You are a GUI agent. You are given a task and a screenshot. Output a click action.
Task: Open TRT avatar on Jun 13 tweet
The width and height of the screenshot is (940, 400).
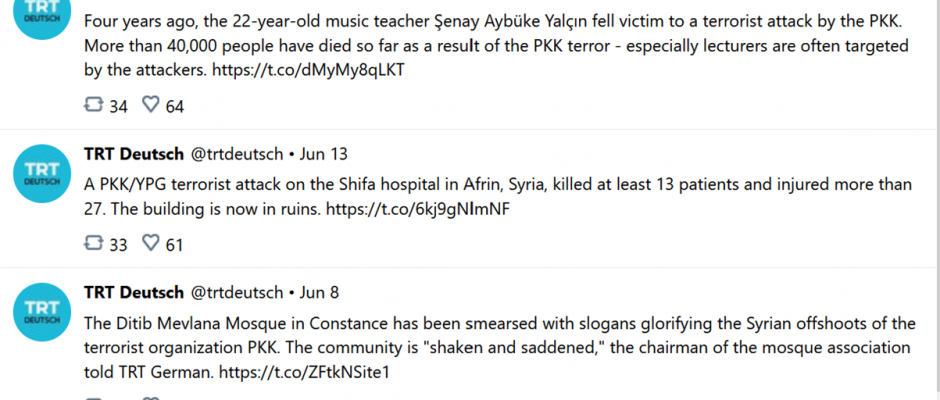(42, 173)
